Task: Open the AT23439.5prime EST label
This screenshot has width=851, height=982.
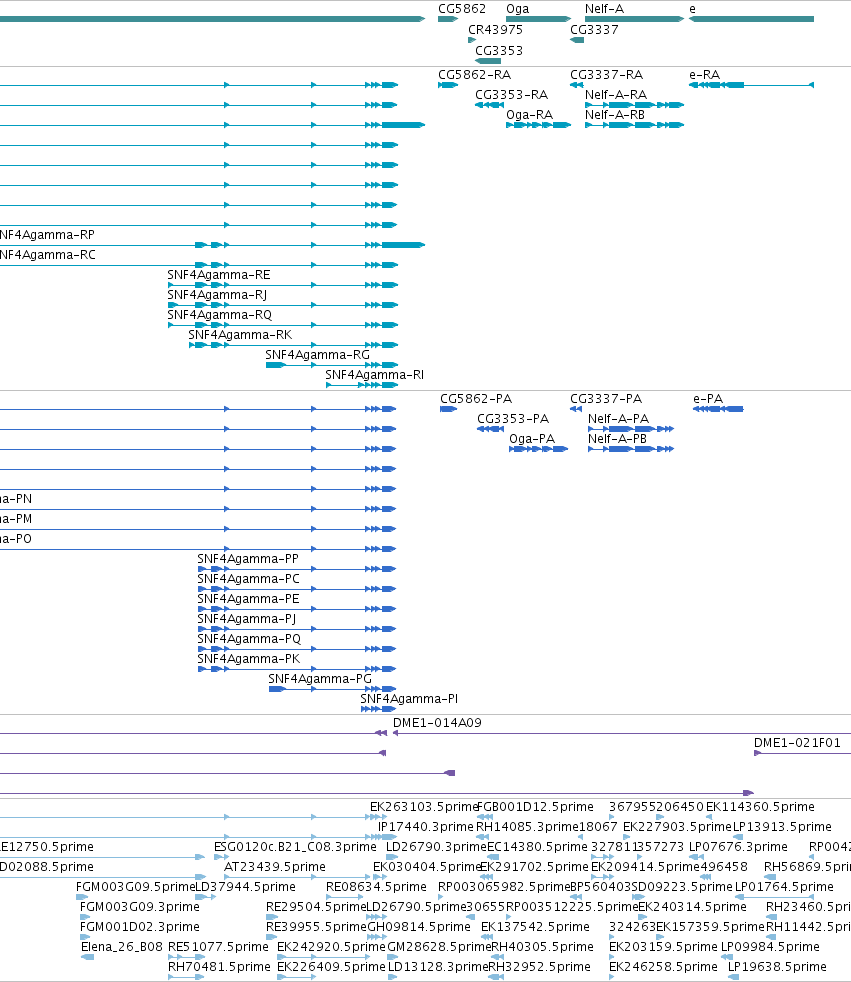Action: pos(275,867)
